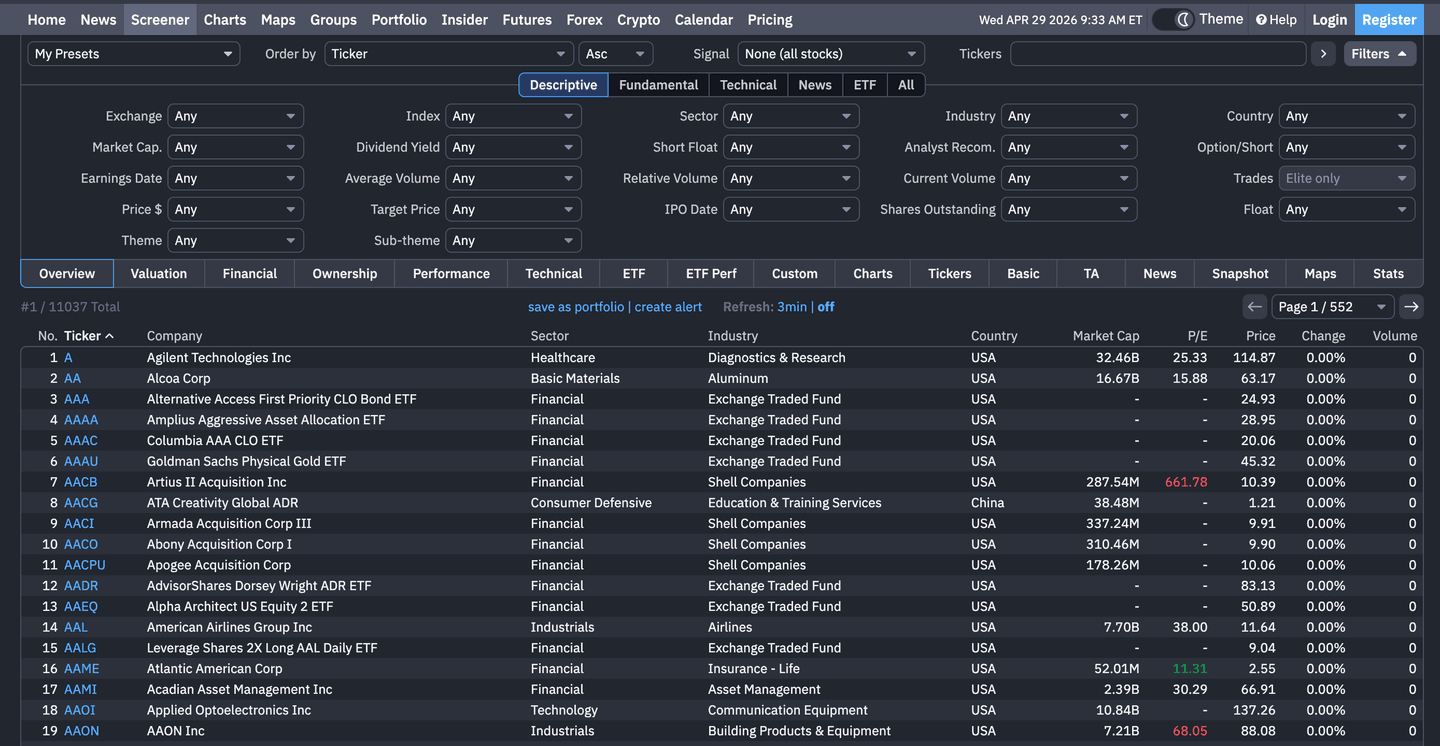Open Portfolio in the top navigation
This screenshot has width=1440, height=746.
pos(399,19)
